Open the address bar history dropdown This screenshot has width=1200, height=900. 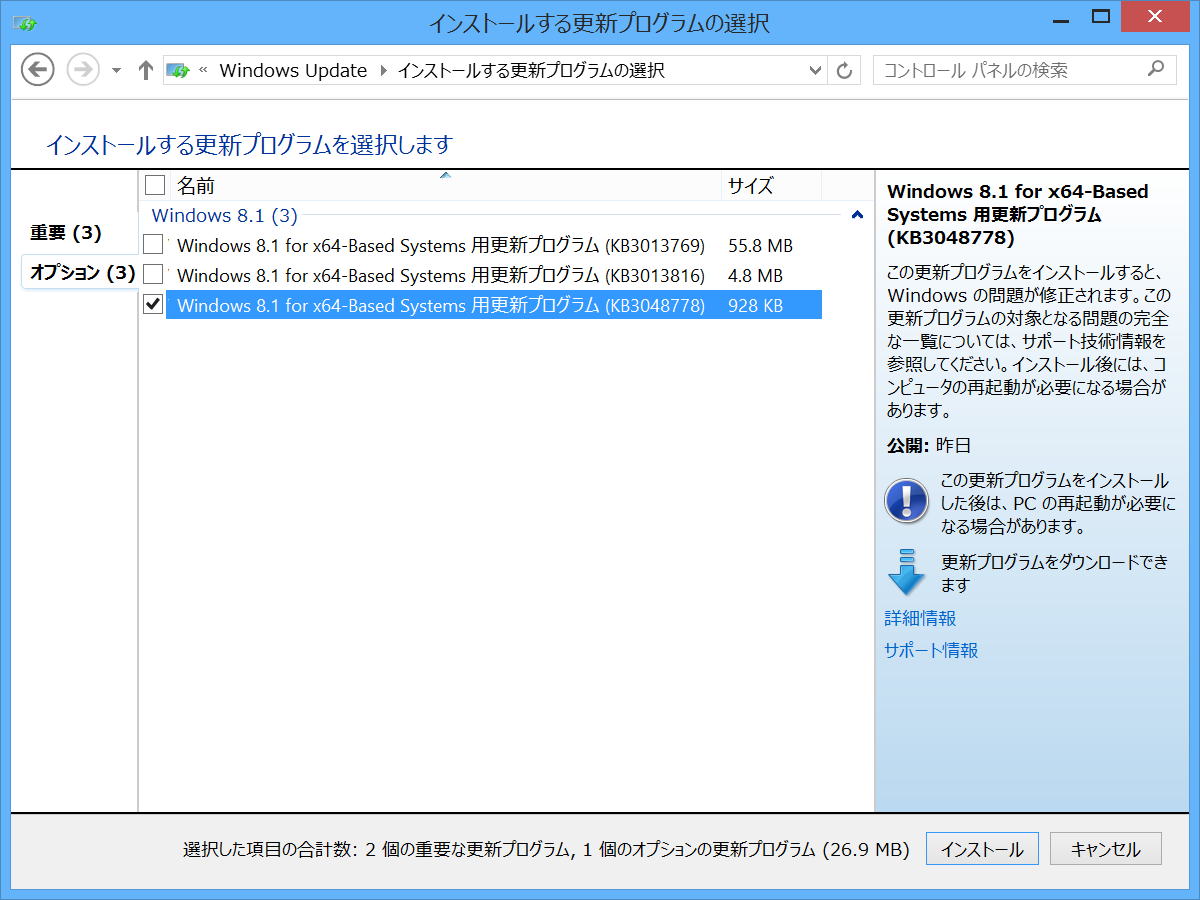click(x=816, y=70)
